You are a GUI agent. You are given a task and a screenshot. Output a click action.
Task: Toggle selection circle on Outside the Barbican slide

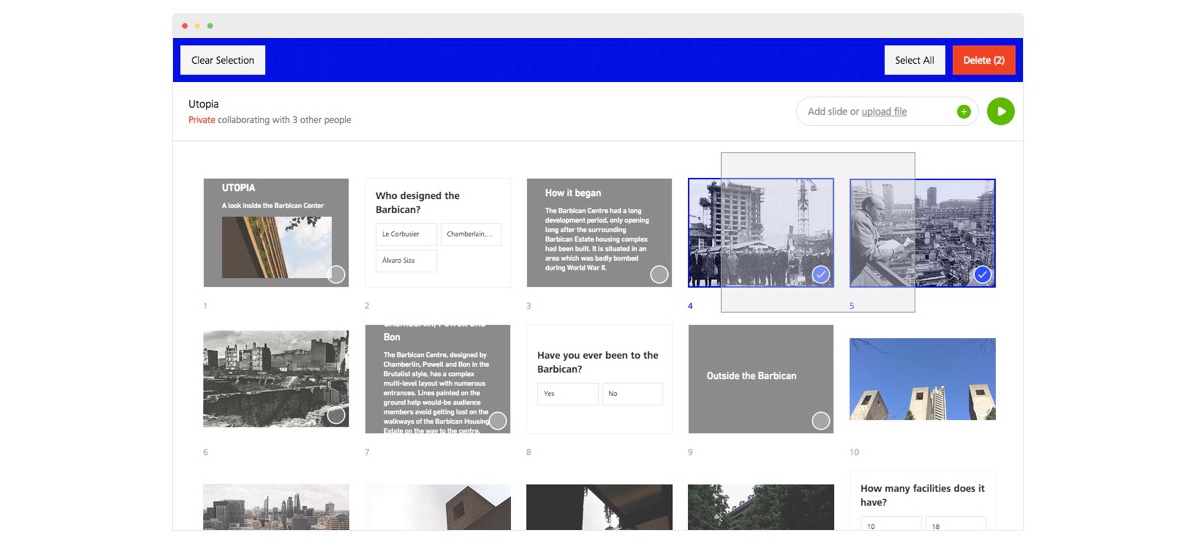[x=821, y=421]
